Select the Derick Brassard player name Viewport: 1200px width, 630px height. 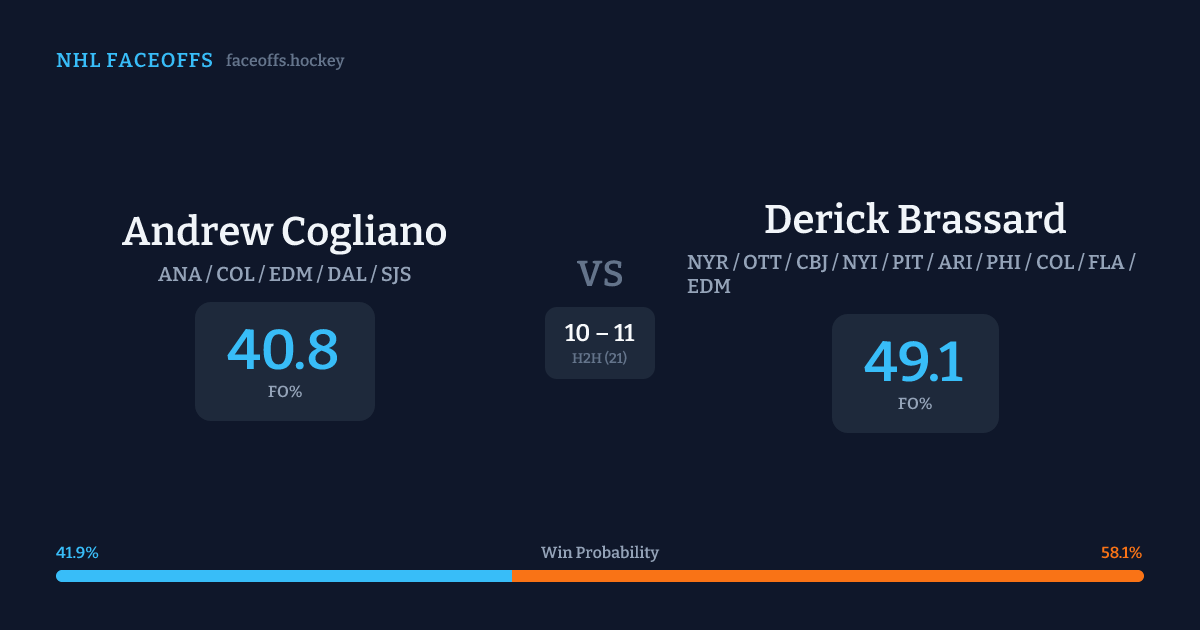tap(915, 219)
